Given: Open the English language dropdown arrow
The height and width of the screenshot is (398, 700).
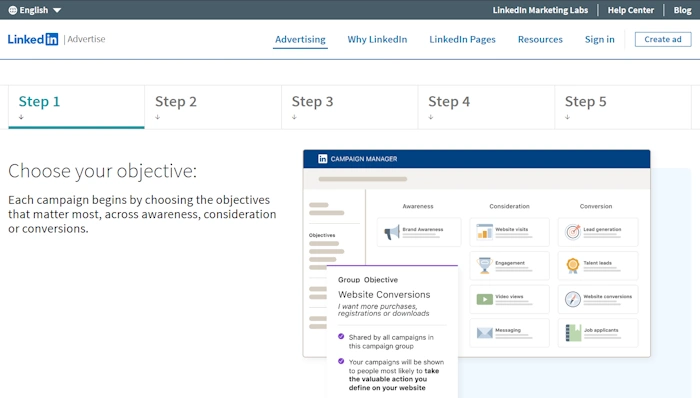Looking at the screenshot, I should tap(57, 10).
